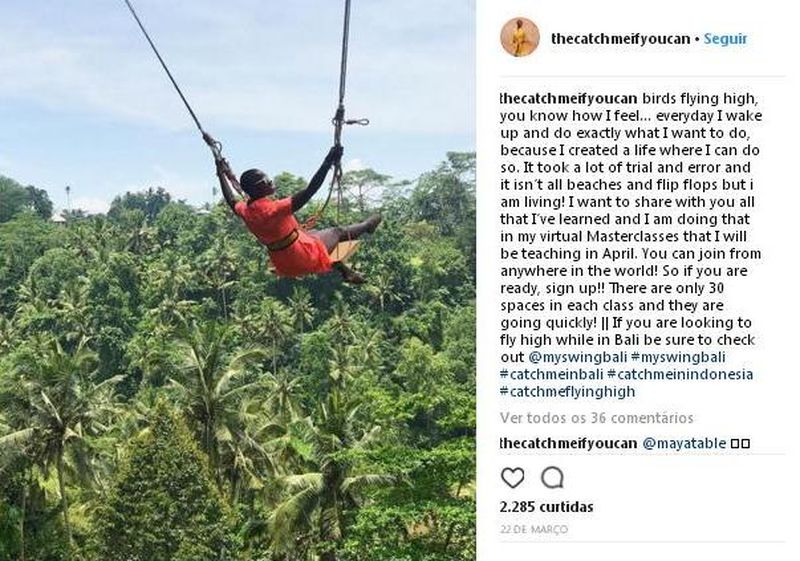View the 2.285 curtidas likes list

click(546, 507)
